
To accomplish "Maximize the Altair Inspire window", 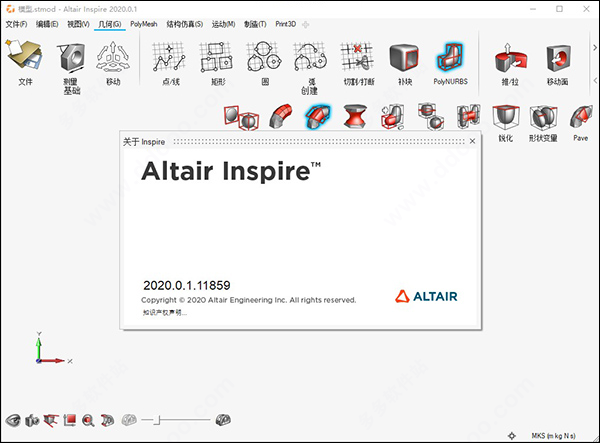I will 559,9.
